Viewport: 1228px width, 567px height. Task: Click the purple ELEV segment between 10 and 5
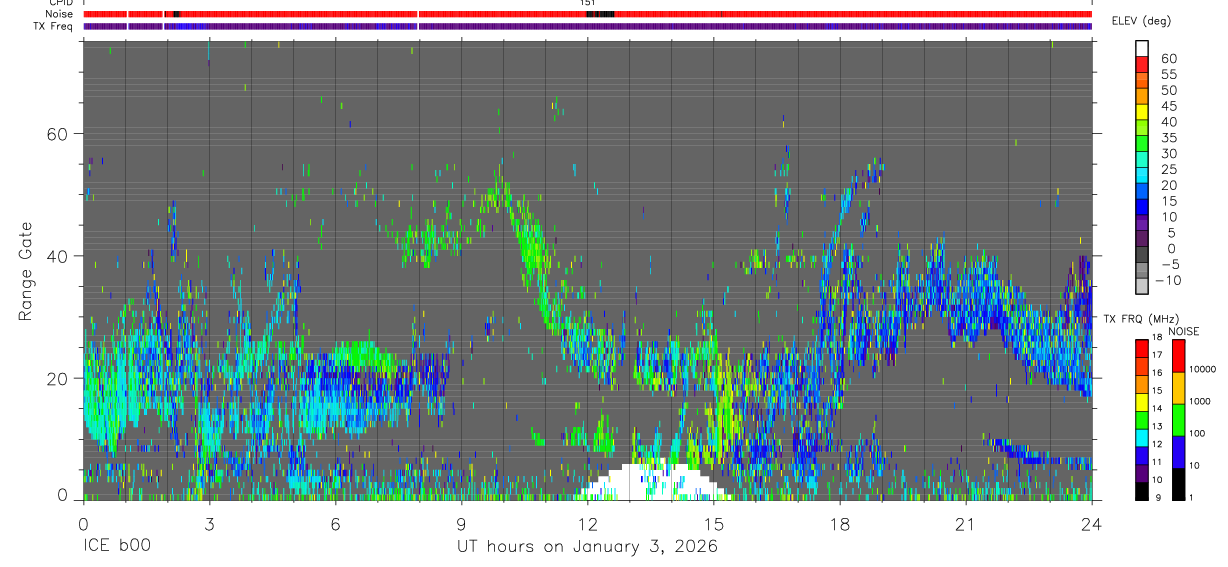[x=1142, y=224]
